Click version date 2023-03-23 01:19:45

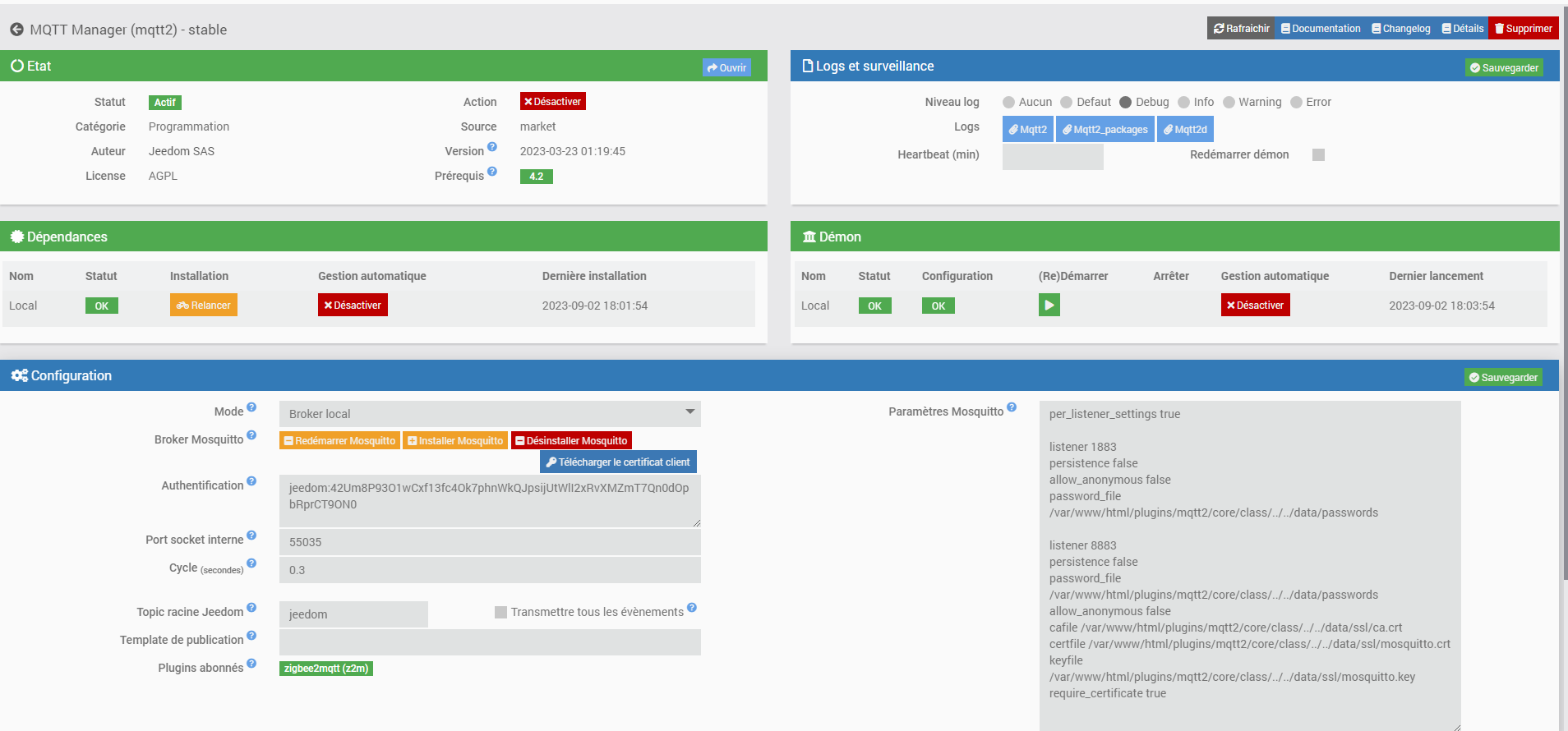(x=573, y=151)
